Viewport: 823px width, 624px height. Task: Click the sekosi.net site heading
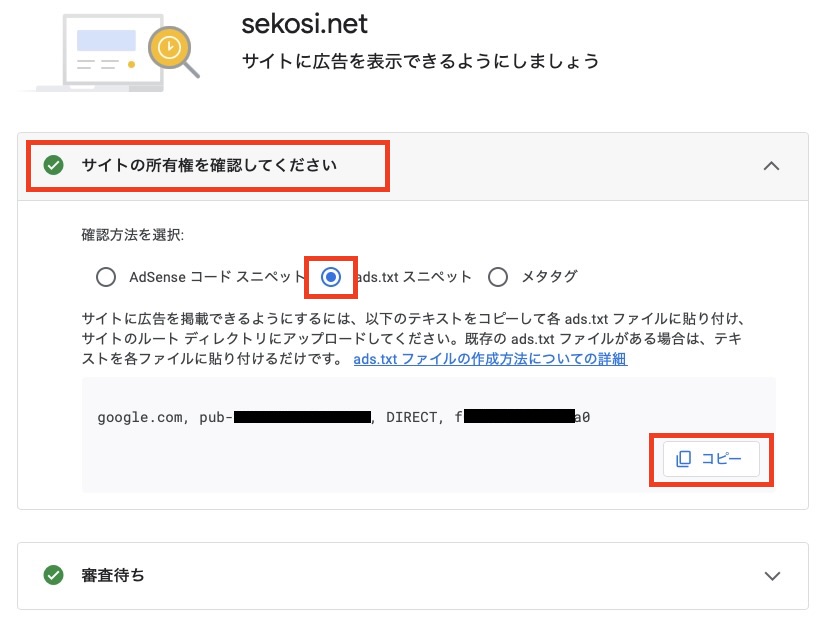(x=304, y=23)
